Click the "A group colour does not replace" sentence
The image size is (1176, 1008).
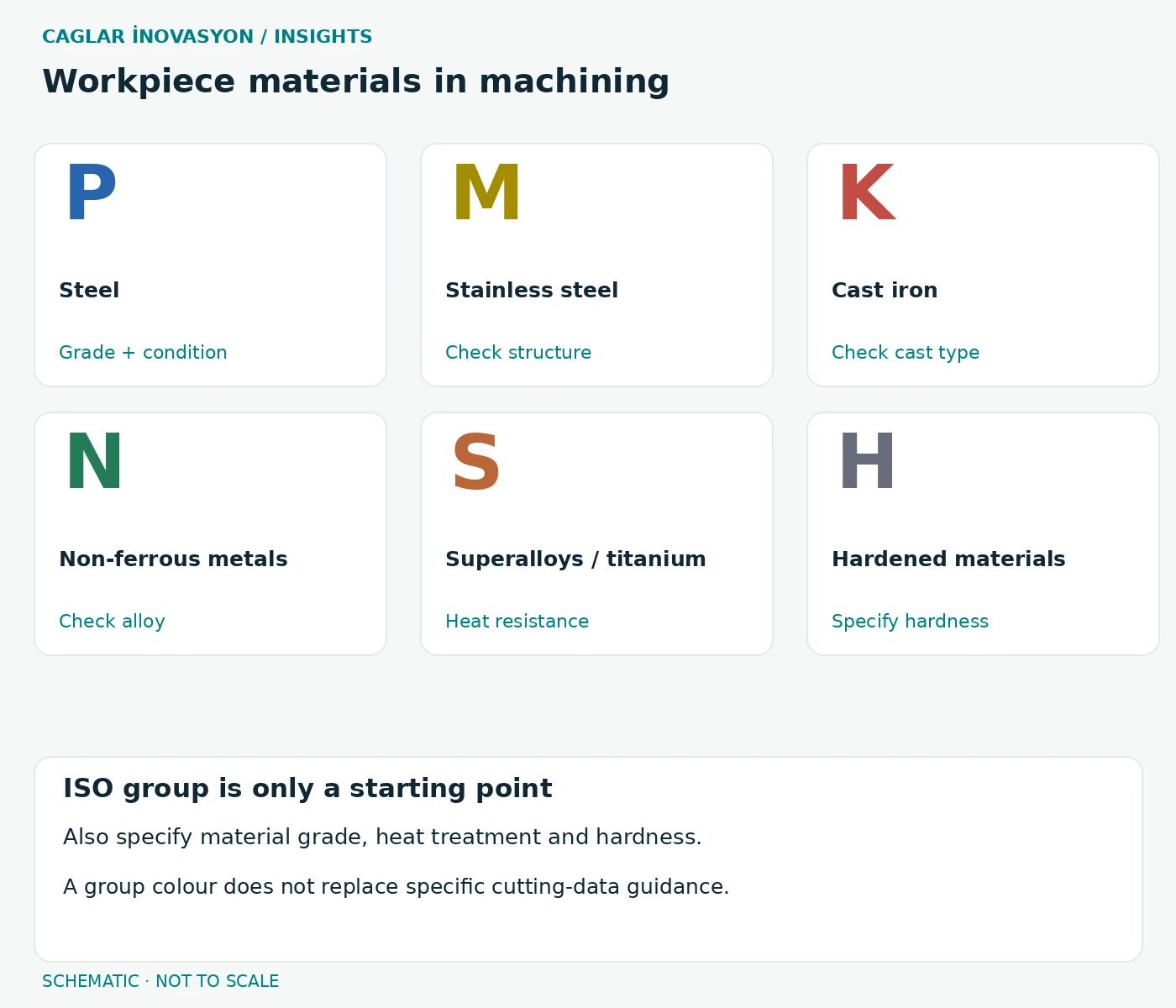pos(396,887)
